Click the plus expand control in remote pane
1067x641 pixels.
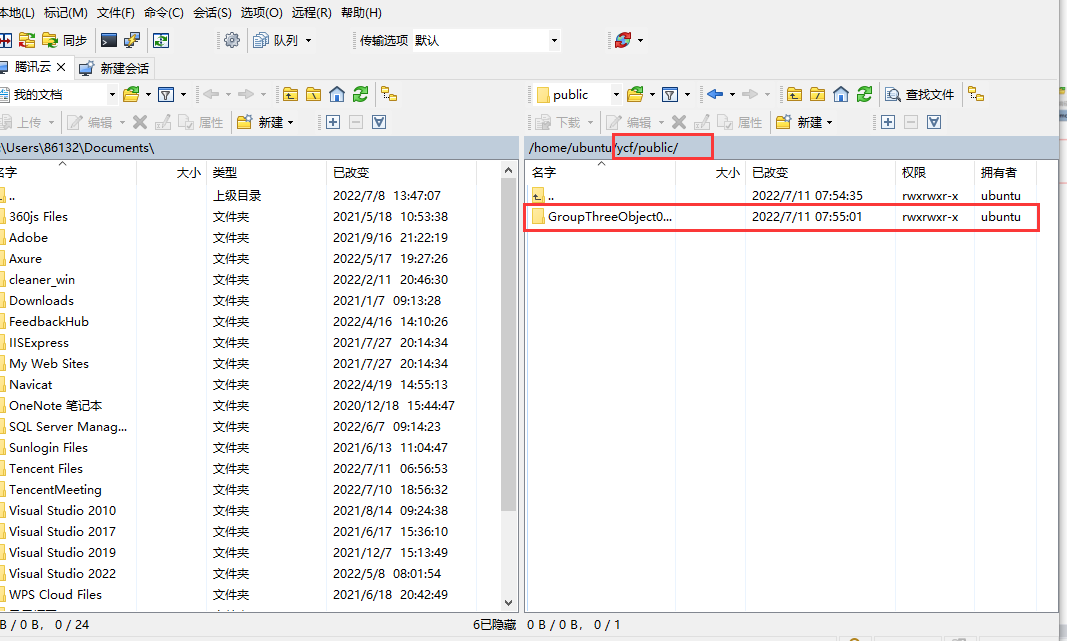tap(887, 121)
